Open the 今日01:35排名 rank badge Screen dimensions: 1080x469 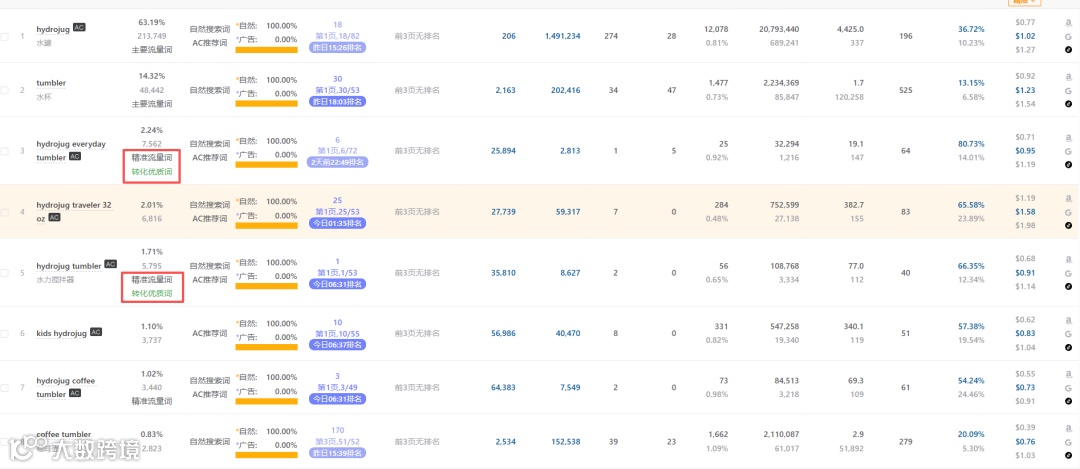pos(338,223)
